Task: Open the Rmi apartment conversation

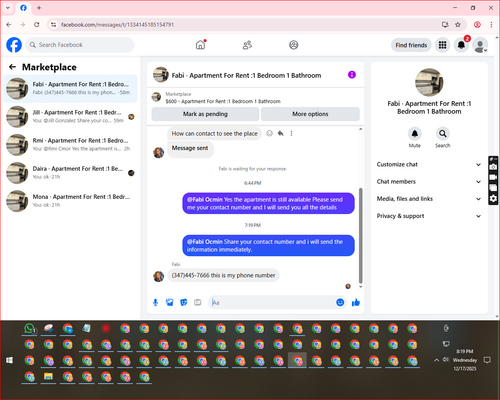Action: [x=70, y=144]
